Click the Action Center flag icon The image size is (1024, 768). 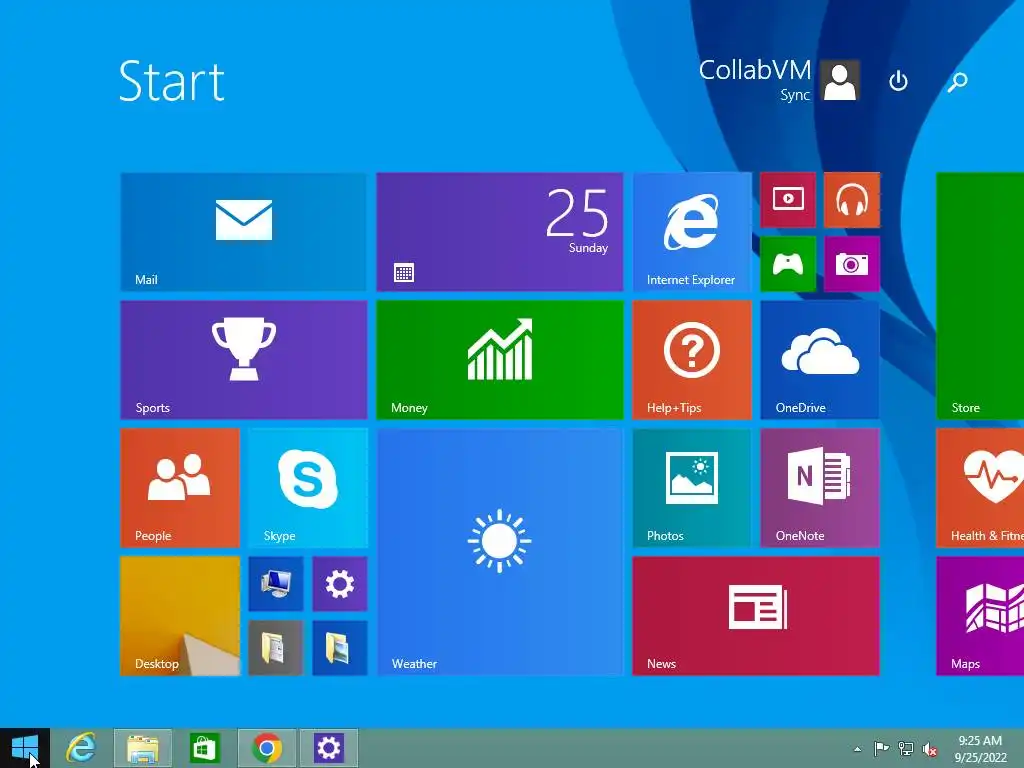[881, 749]
